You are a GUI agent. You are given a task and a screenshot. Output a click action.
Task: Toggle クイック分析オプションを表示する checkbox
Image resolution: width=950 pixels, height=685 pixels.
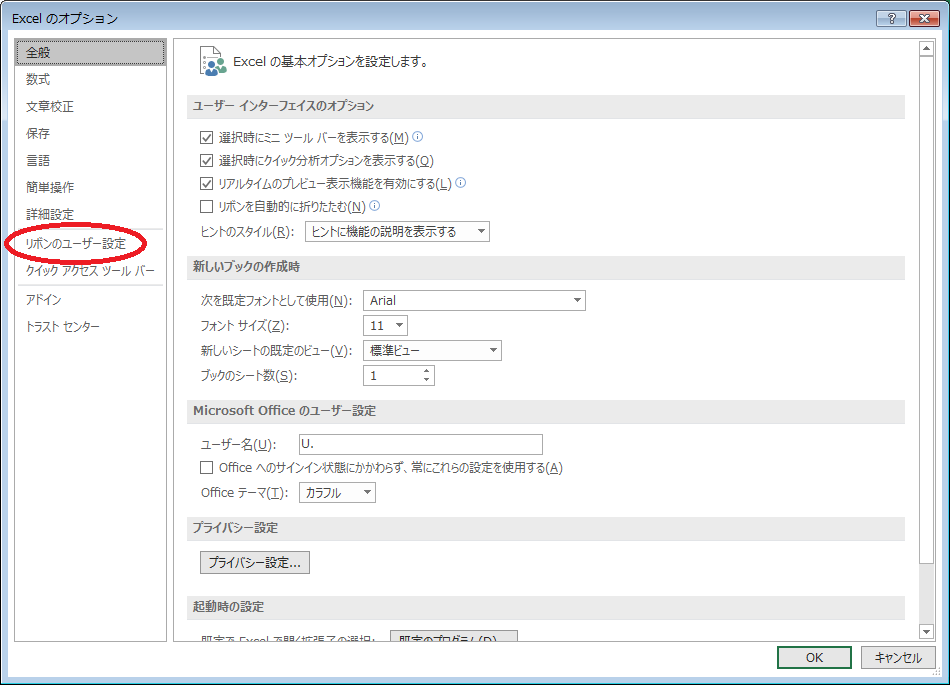coord(207,161)
